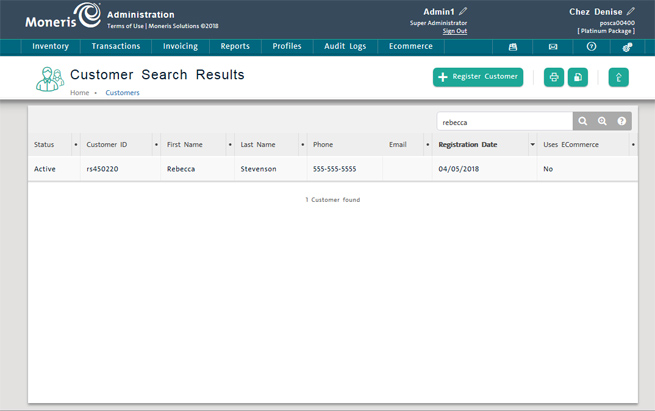Sort by Uses ECommerce column header
The image size is (655, 411).
(x=571, y=145)
